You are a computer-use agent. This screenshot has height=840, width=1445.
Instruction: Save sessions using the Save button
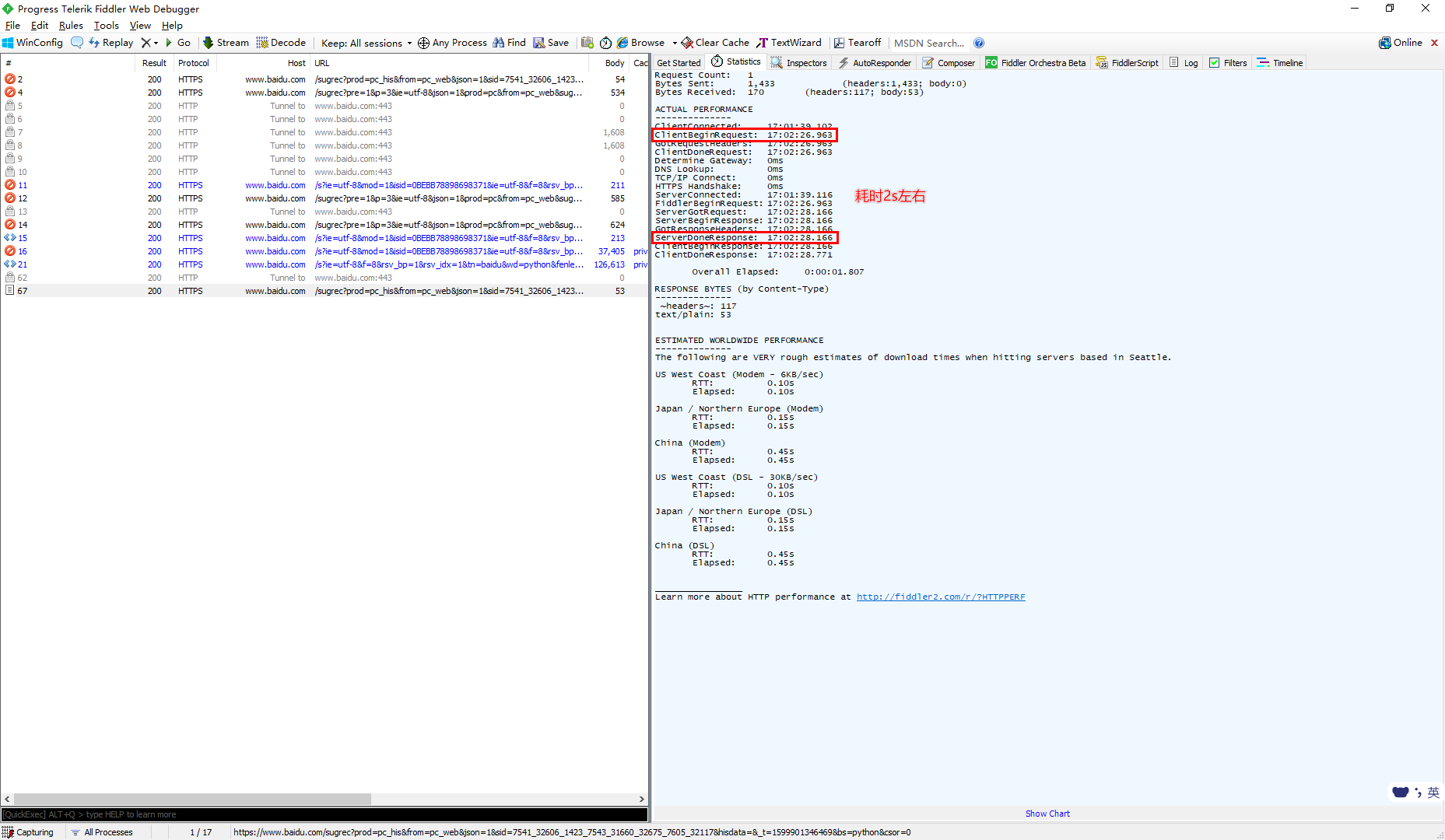551,43
